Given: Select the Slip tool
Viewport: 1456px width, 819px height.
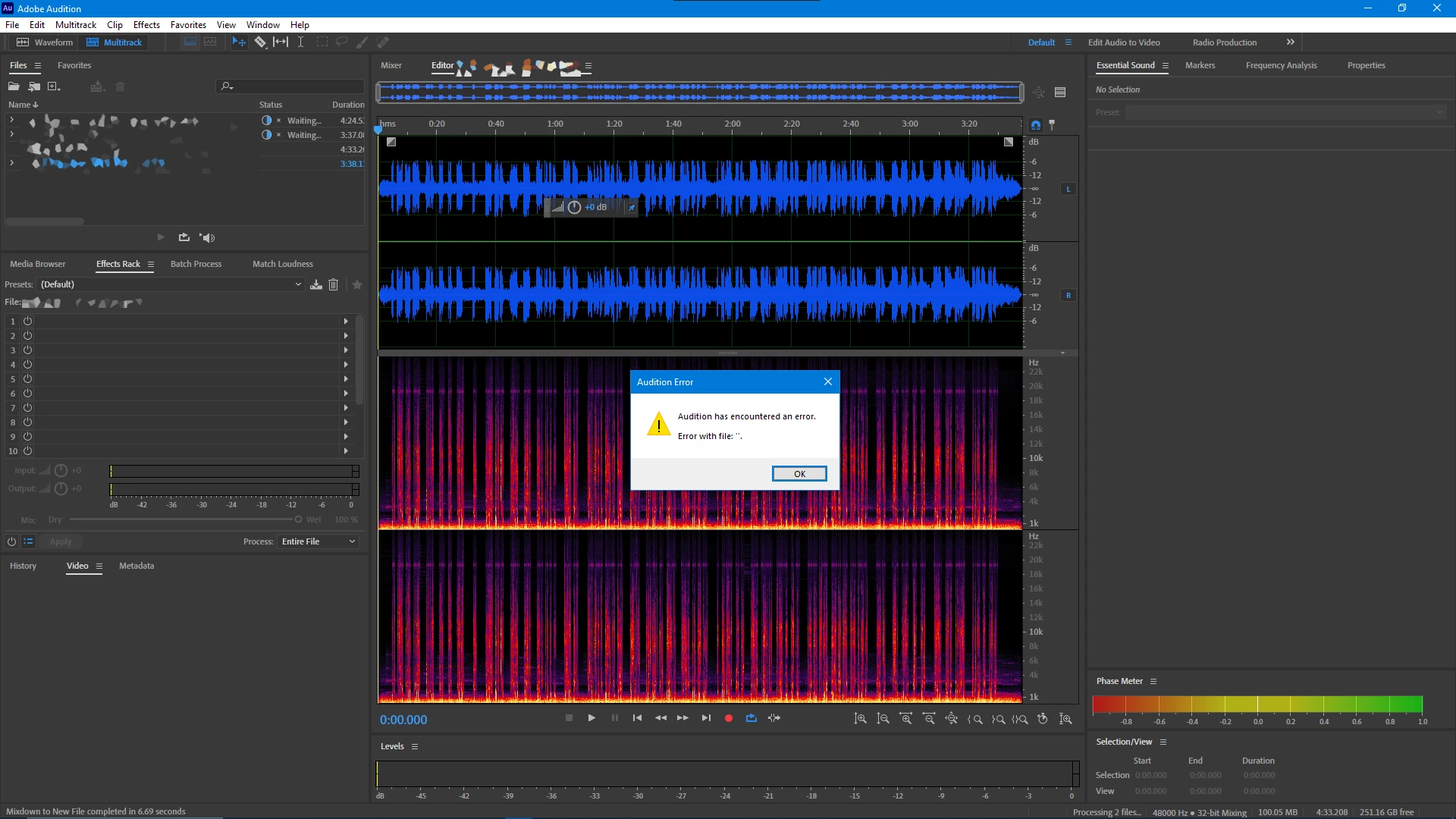Looking at the screenshot, I should tap(281, 42).
